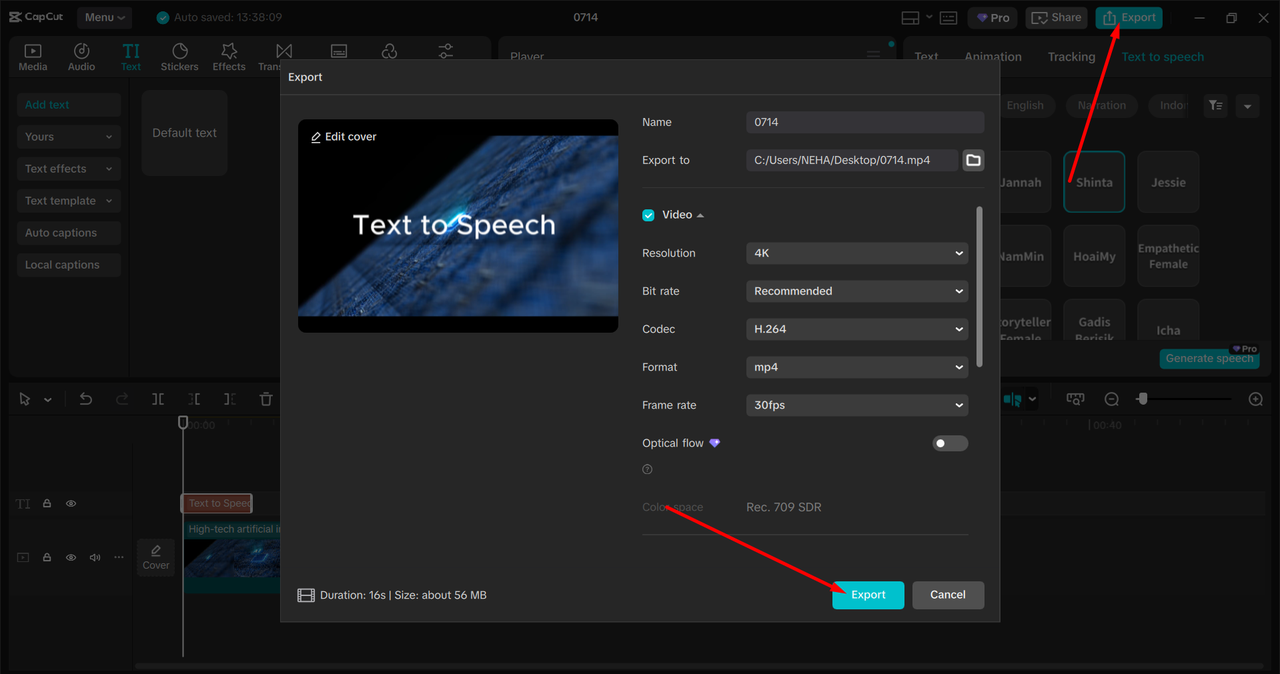The image size is (1280, 674).
Task: Expand the Text template category
Action: [x=69, y=201]
